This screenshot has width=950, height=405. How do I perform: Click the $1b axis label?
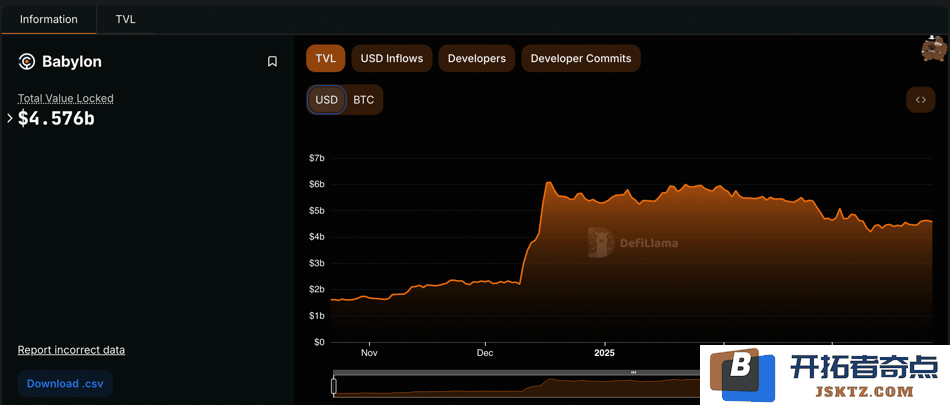(x=316, y=316)
